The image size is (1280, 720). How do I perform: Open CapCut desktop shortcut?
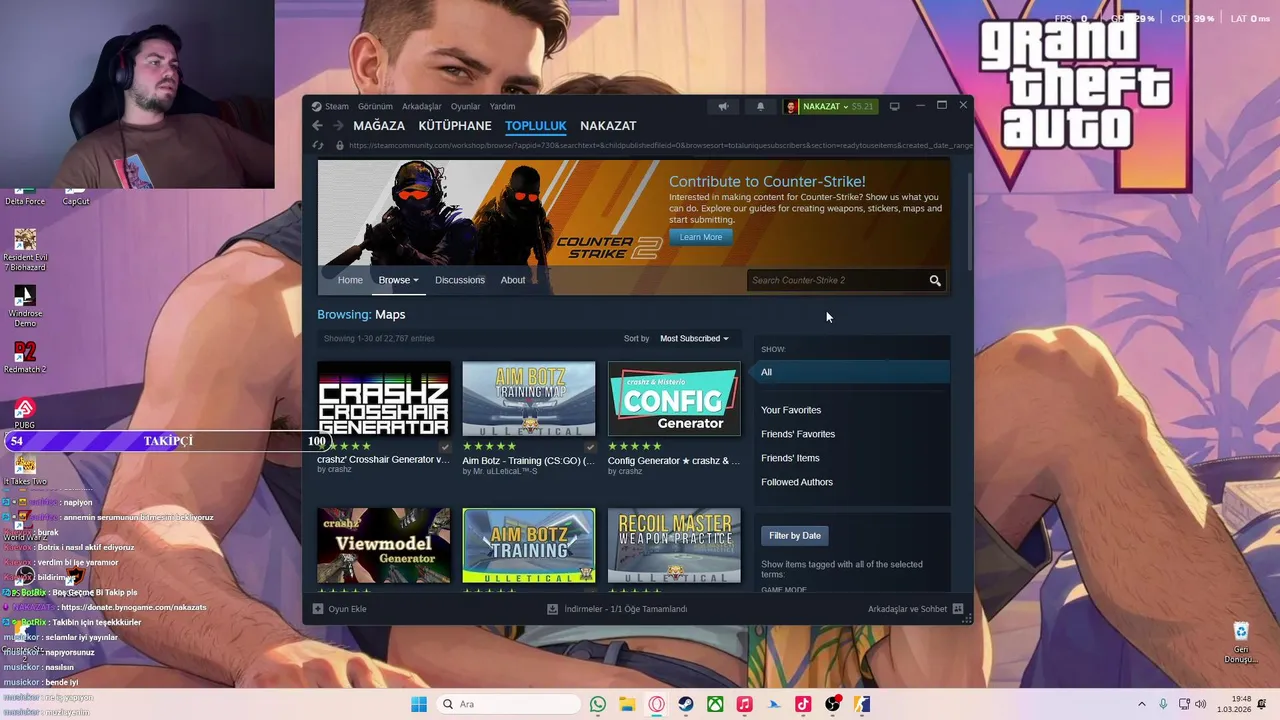[76, 196]
